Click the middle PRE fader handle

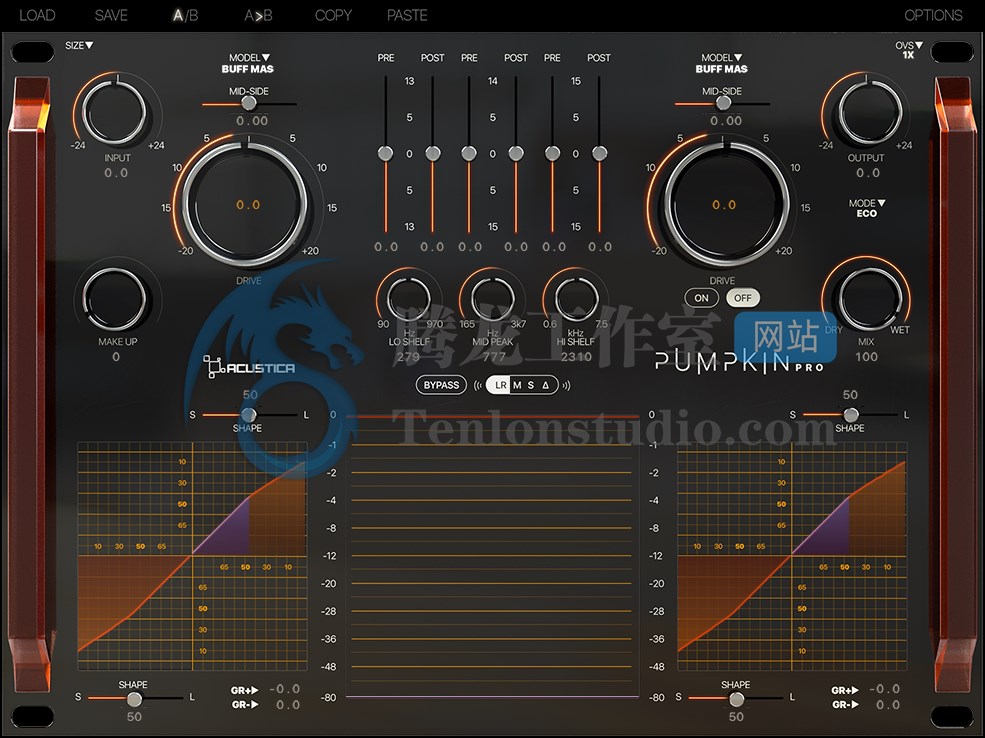click(469, 153)
